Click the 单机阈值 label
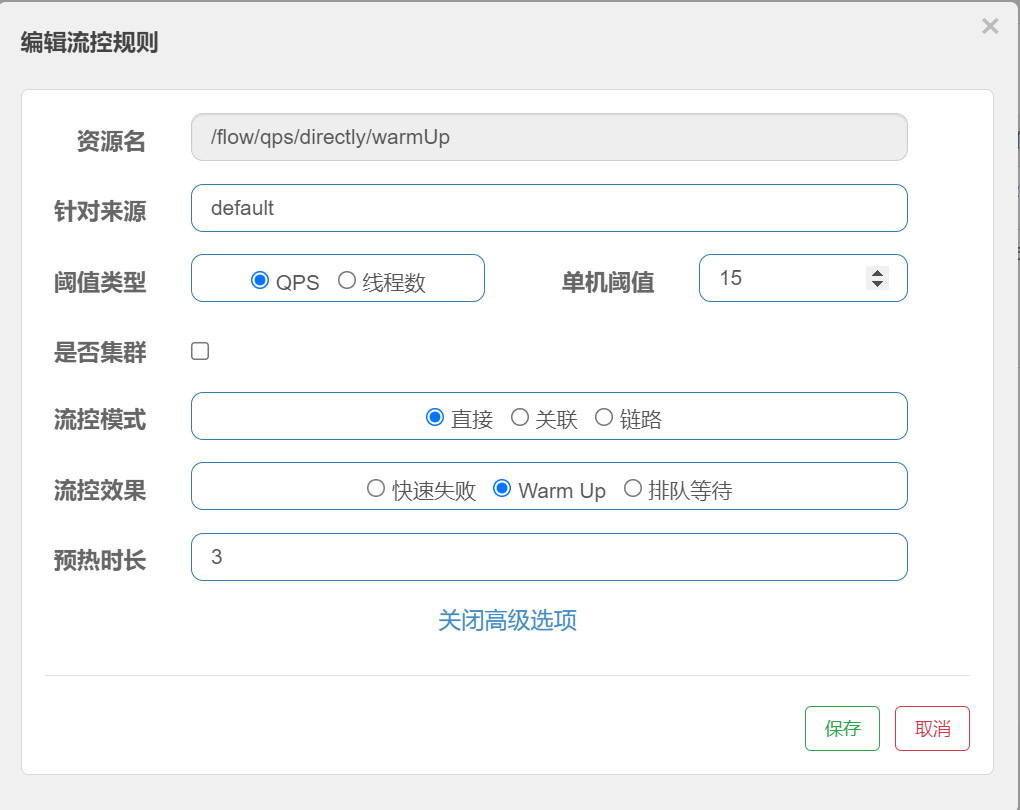Viewport: 1020px width, 810px height. click(x=608, y=282)
